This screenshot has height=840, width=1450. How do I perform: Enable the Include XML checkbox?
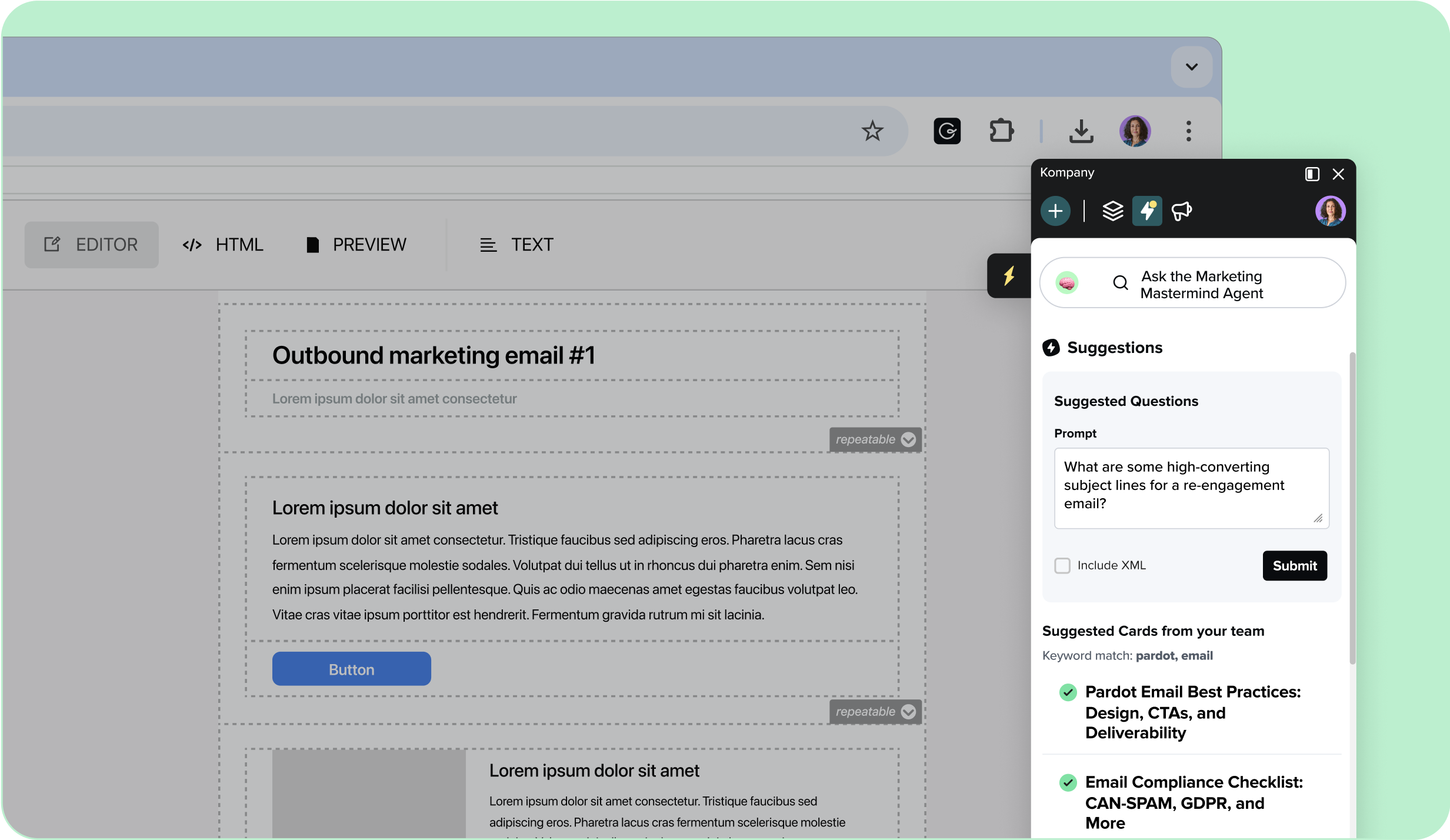click(1062, 566)
